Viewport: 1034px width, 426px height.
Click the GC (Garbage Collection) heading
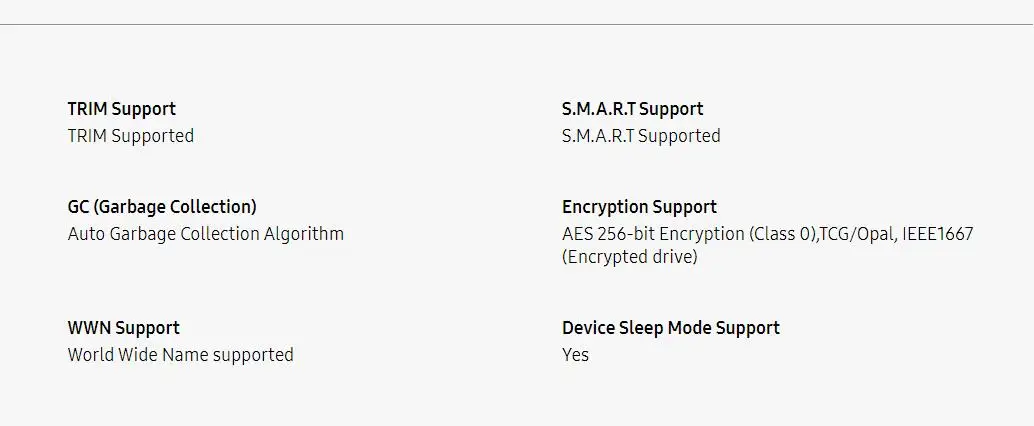click(162, 207)
